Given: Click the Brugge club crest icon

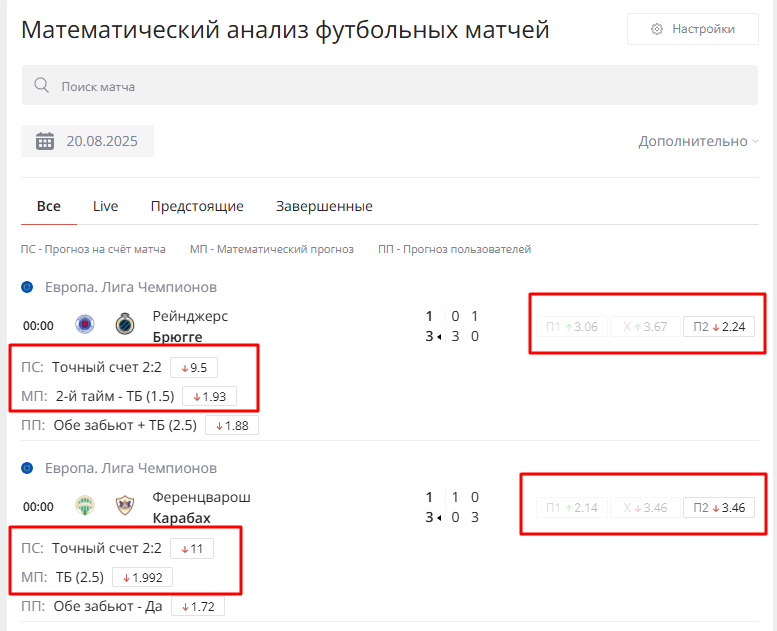Looking at the screenshot, I should coord(125,324).
